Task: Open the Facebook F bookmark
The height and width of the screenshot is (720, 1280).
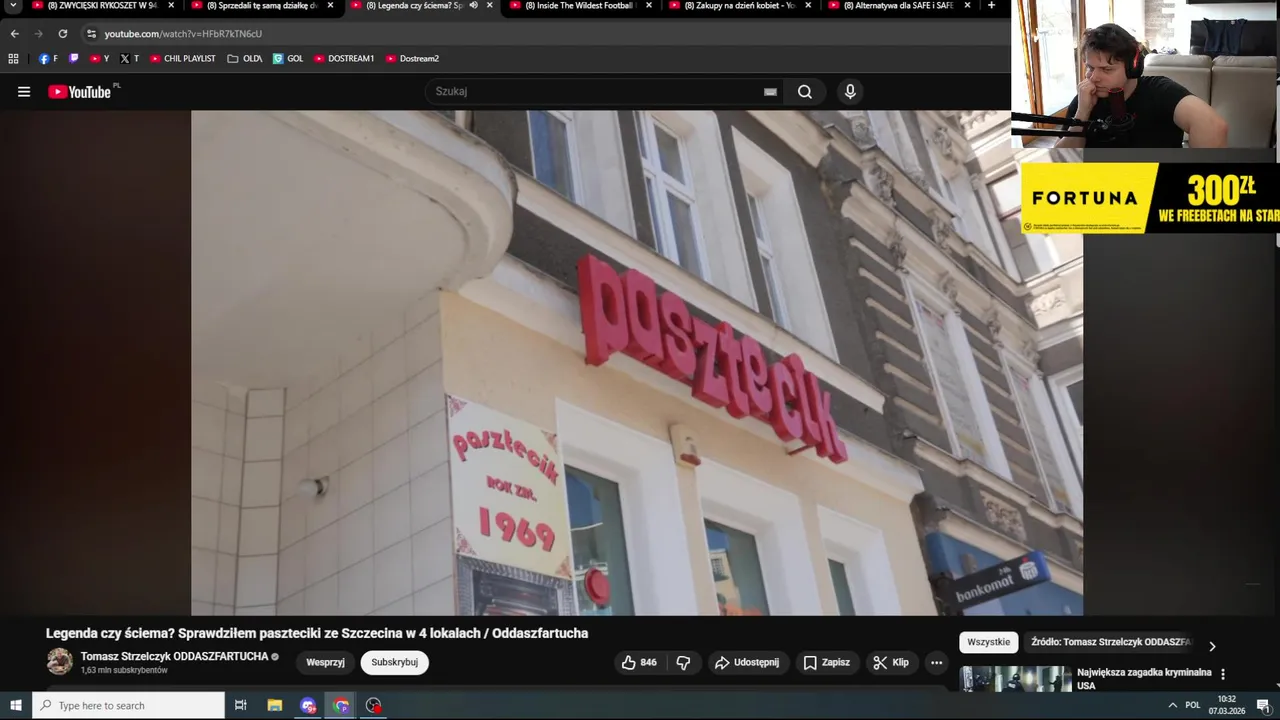Action: [x=48, y=59]
